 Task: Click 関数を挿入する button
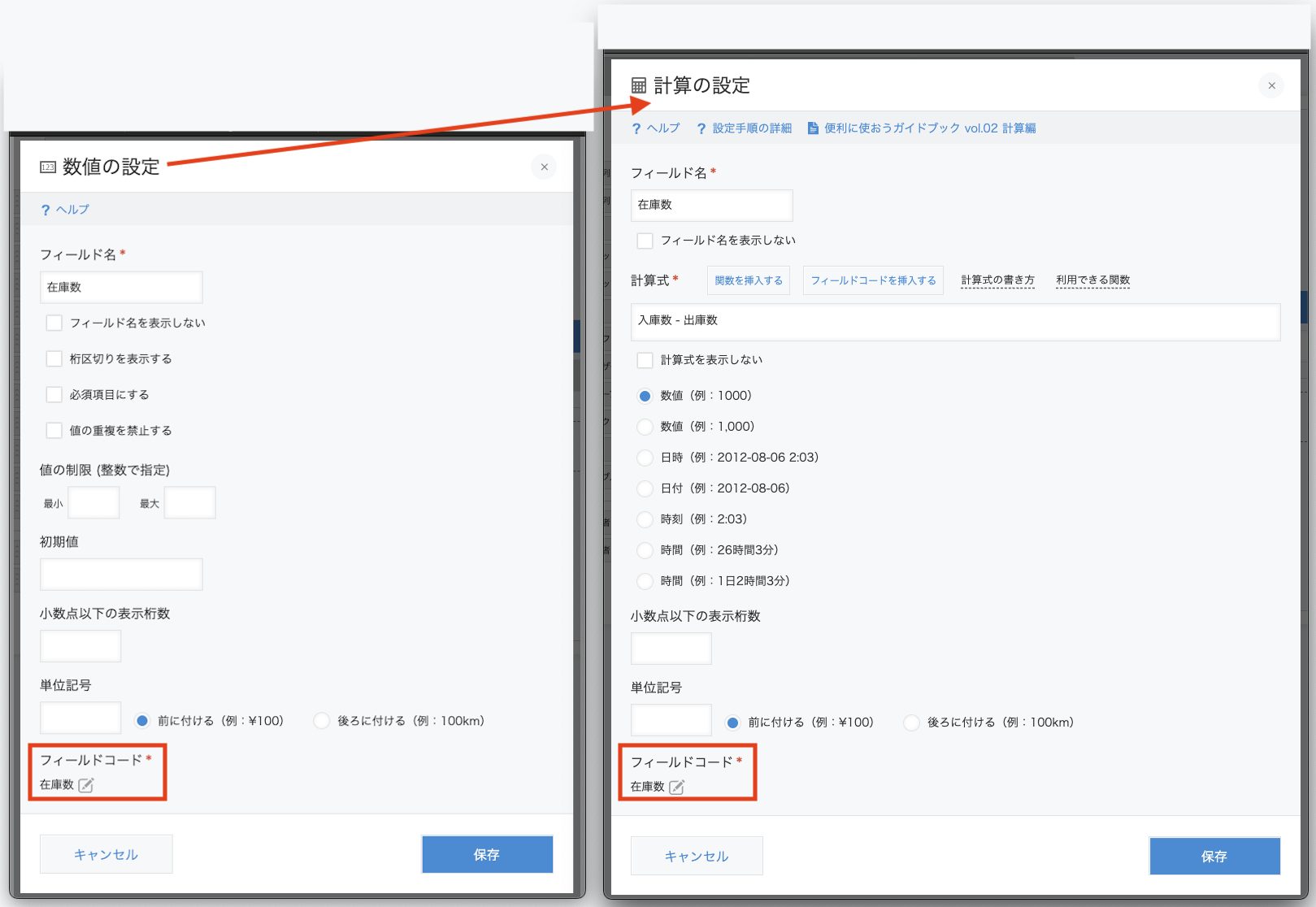click(x=749, y=280)
